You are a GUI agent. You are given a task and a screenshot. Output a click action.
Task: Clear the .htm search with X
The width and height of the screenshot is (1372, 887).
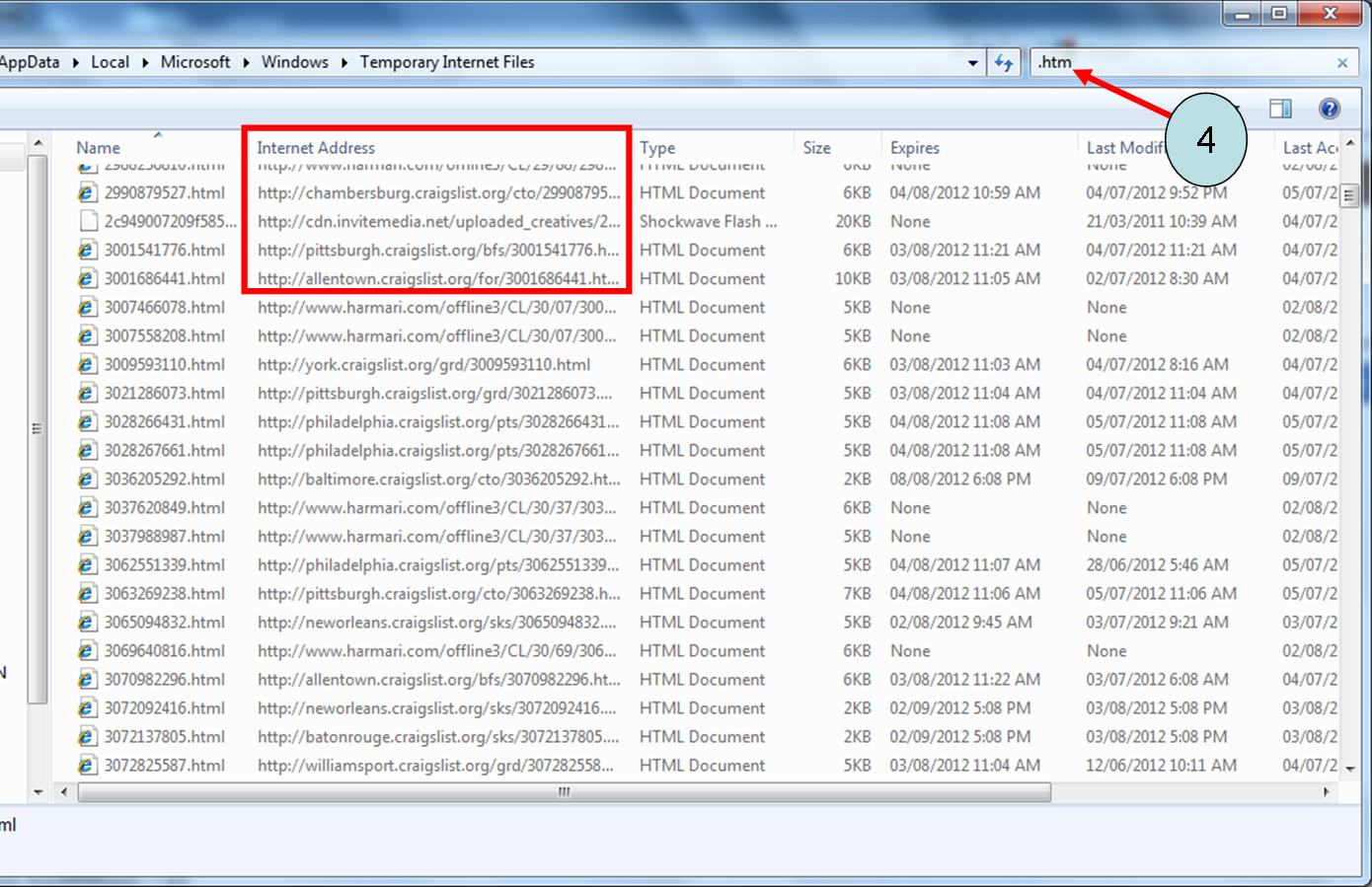point(1342,63)
